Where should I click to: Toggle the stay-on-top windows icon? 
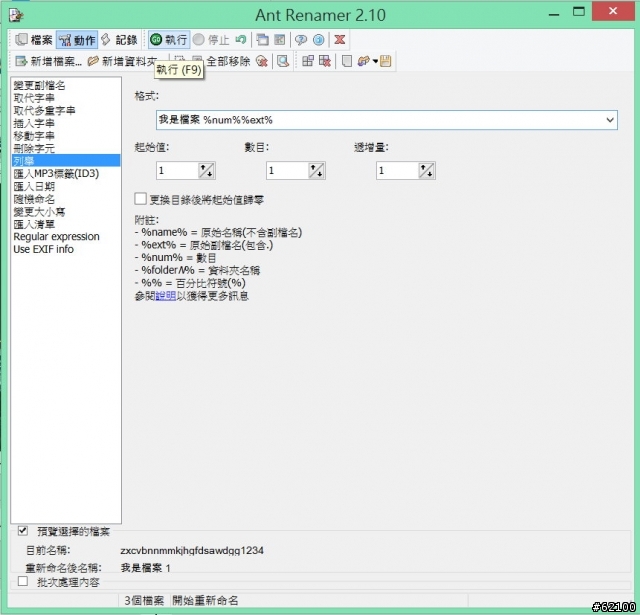click(262, 40)
